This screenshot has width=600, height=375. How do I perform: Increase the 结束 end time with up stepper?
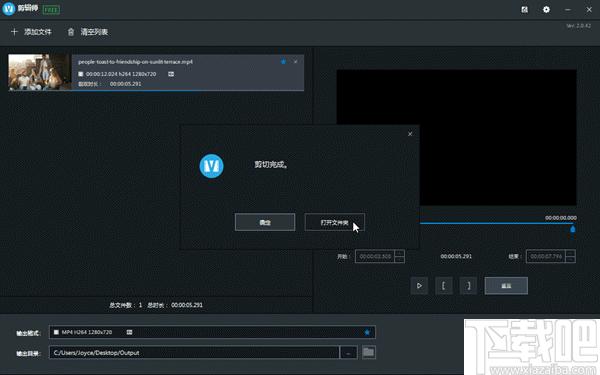pyautogui.click(x=571, y=253)
